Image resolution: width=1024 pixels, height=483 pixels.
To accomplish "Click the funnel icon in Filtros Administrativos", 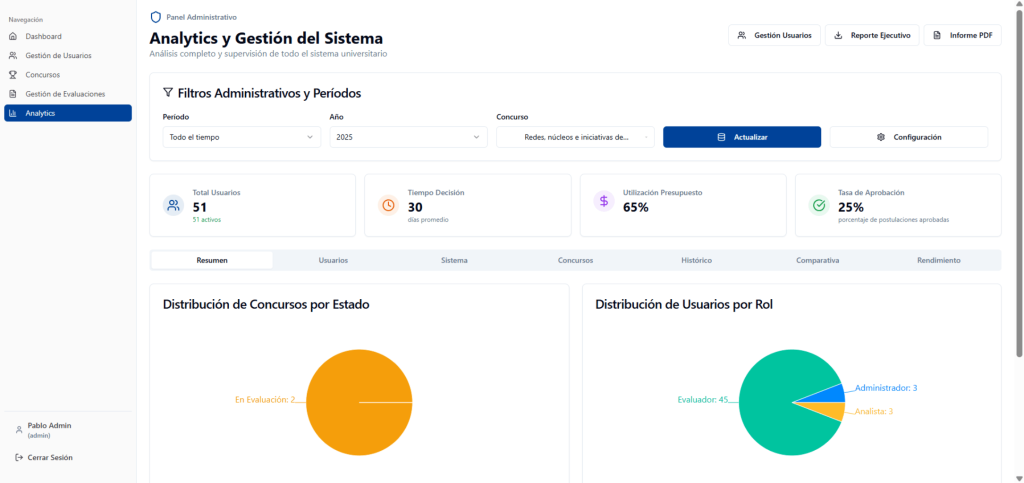I will (168, 93).
